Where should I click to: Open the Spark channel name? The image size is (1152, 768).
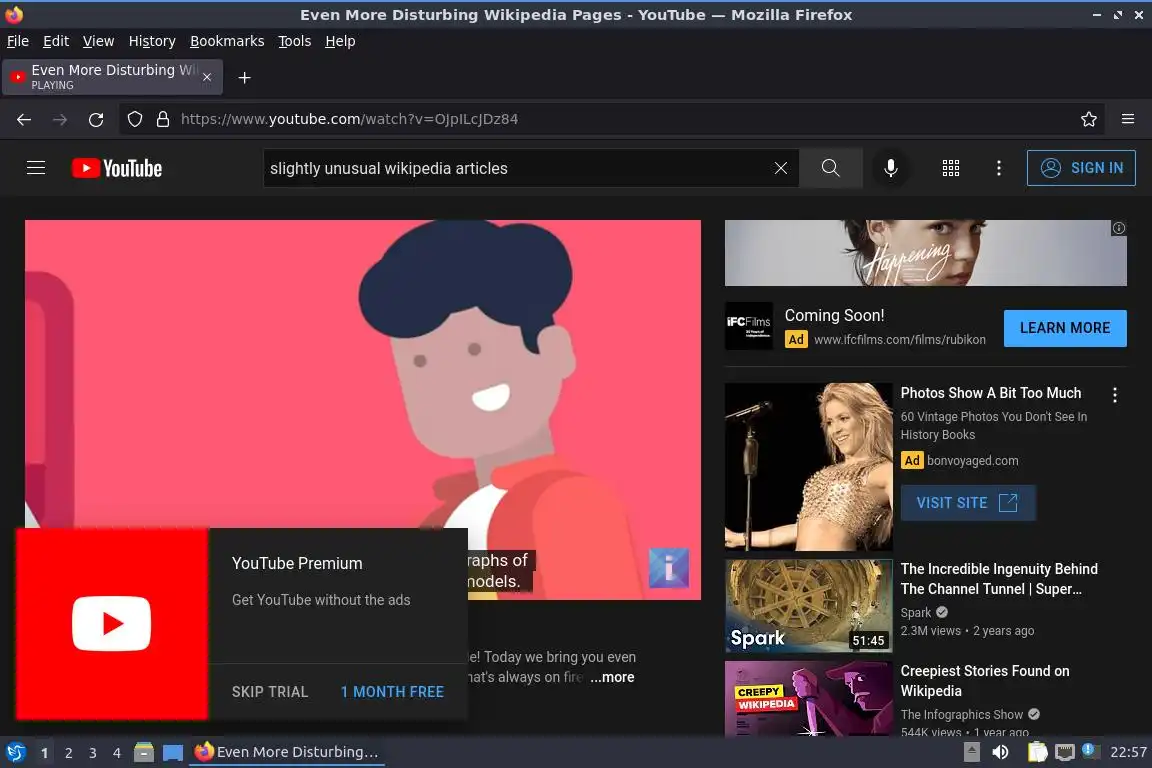[x=915, y=612]
